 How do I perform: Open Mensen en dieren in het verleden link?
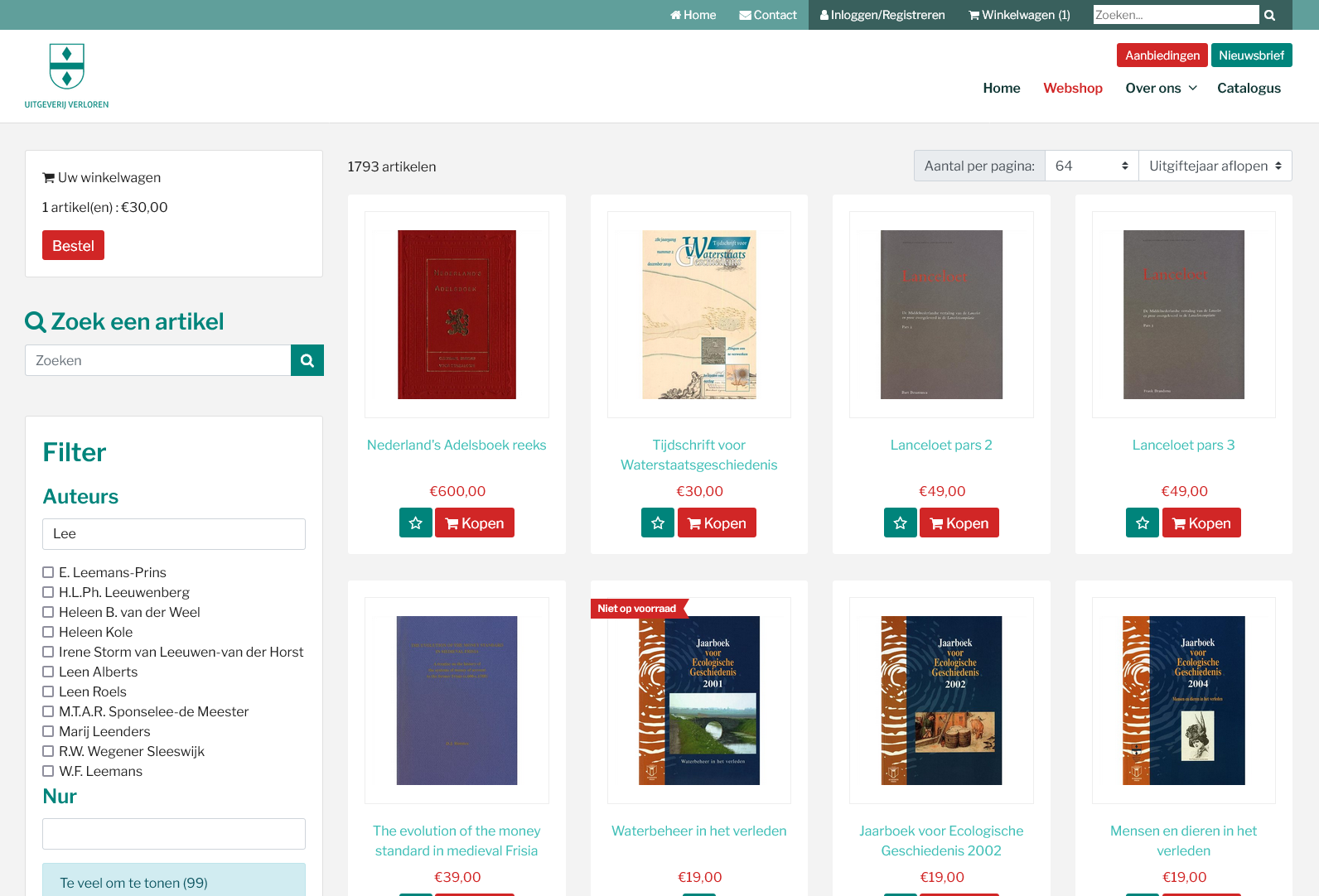(x=1184, y=841)
